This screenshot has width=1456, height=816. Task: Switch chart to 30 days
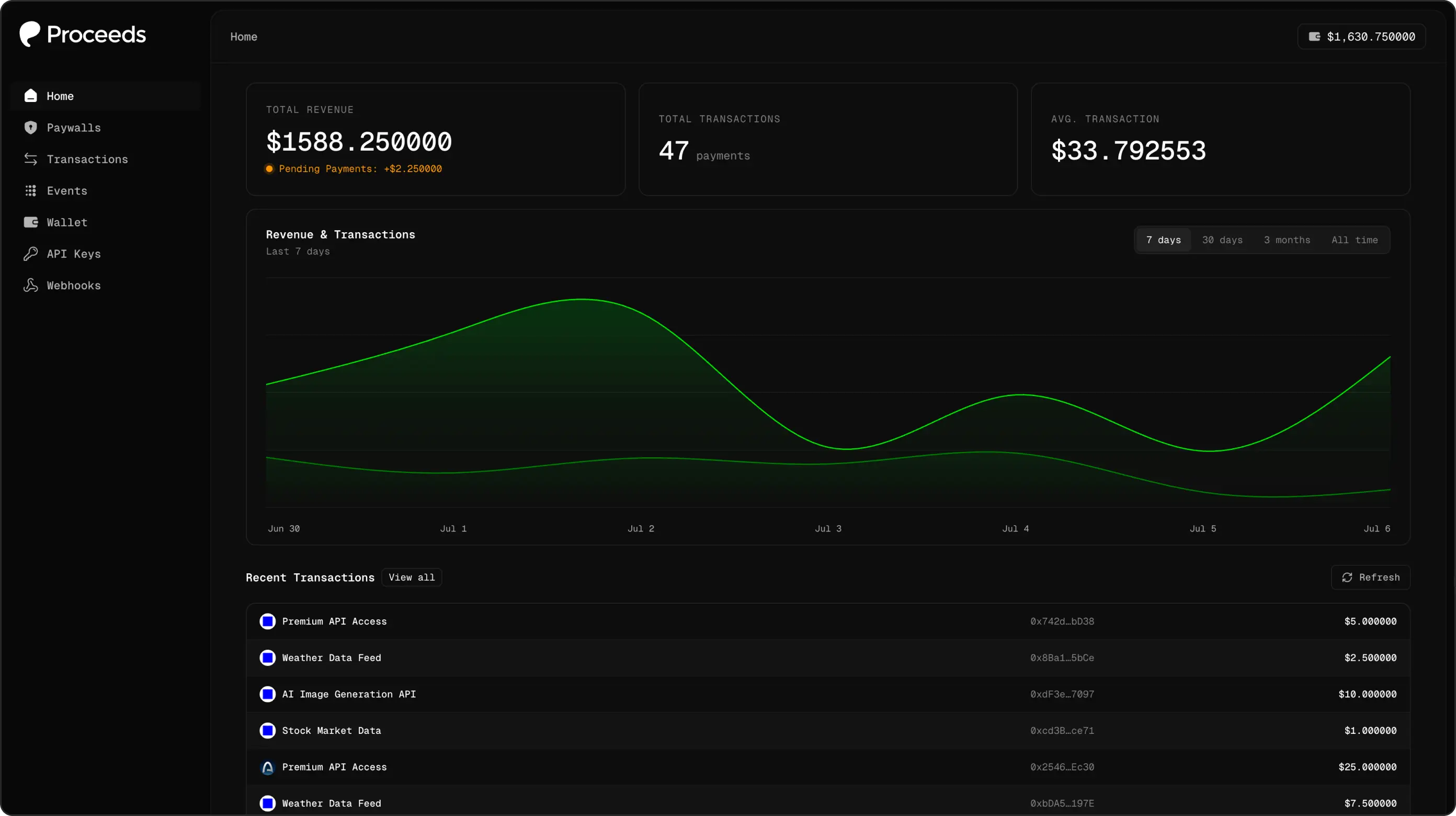click(x=1222, y=240)
